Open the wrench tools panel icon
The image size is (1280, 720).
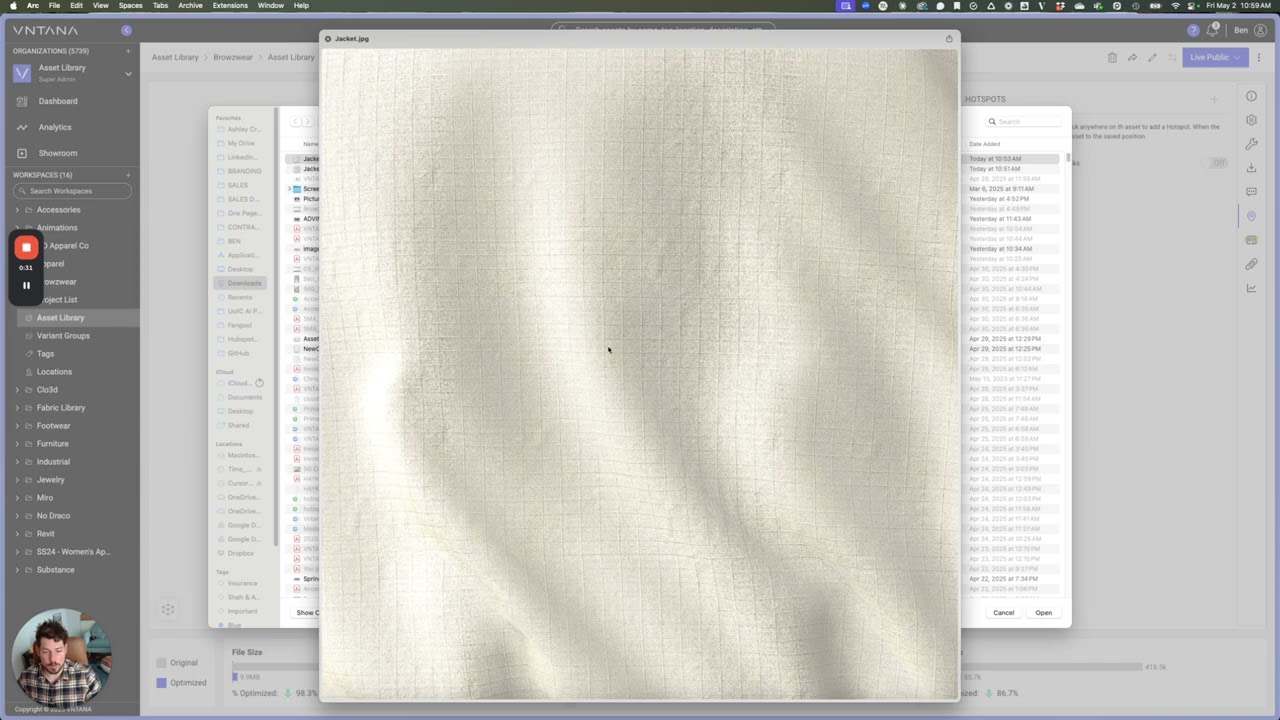(x=1251, y=144)
